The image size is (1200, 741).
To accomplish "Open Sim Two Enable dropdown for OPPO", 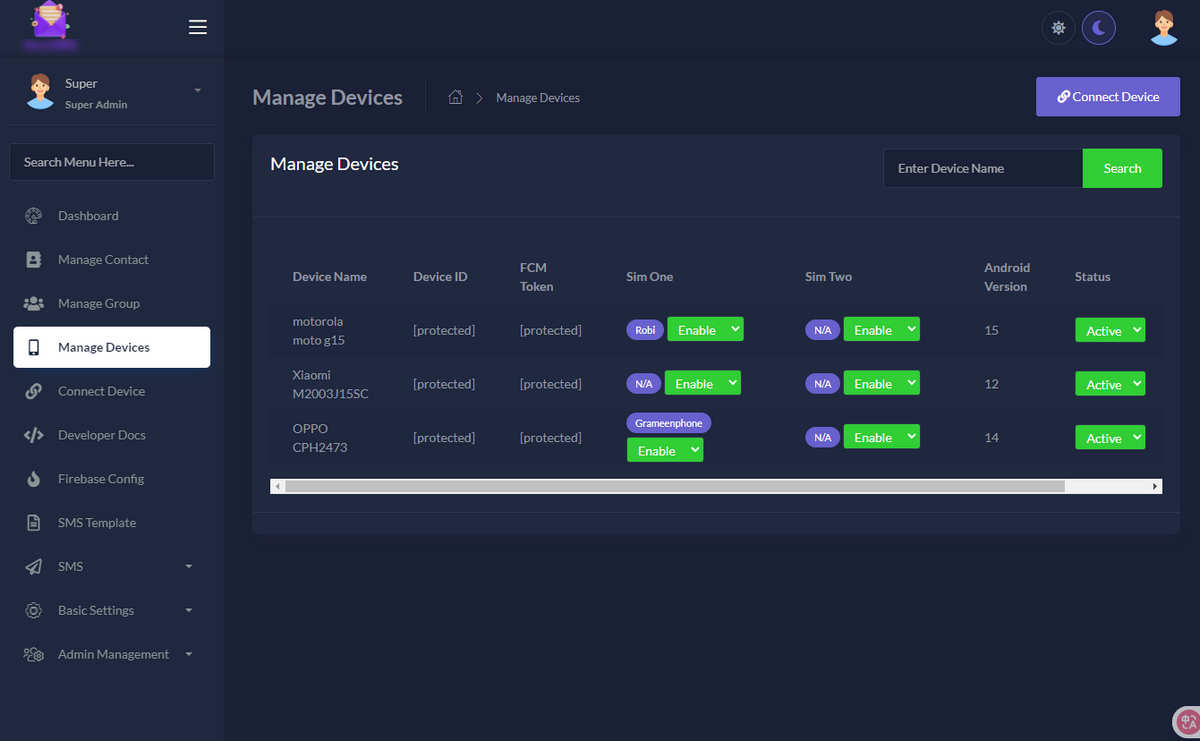I will (881, 437).
